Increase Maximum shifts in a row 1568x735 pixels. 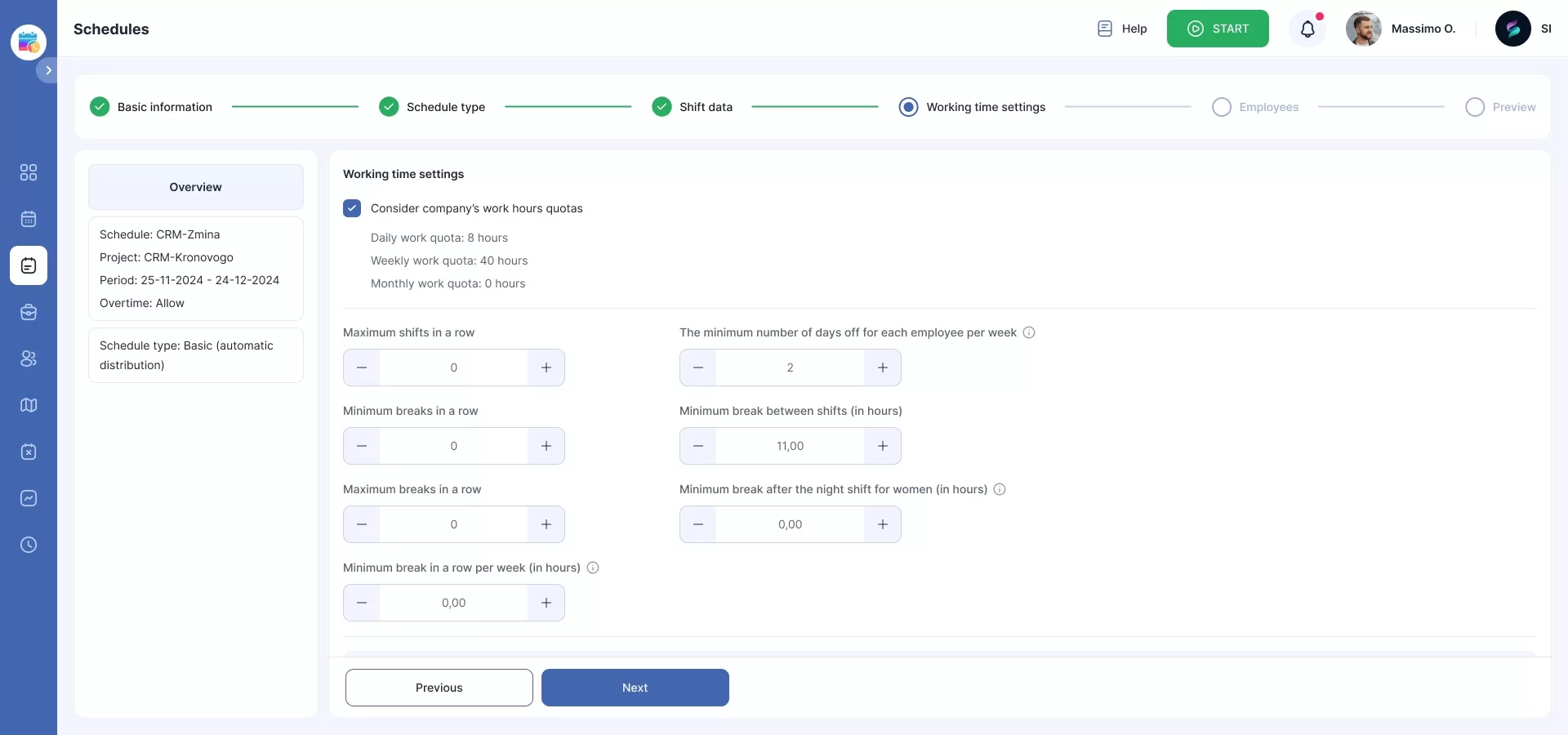pyautogui.click(x=546, y=367)
